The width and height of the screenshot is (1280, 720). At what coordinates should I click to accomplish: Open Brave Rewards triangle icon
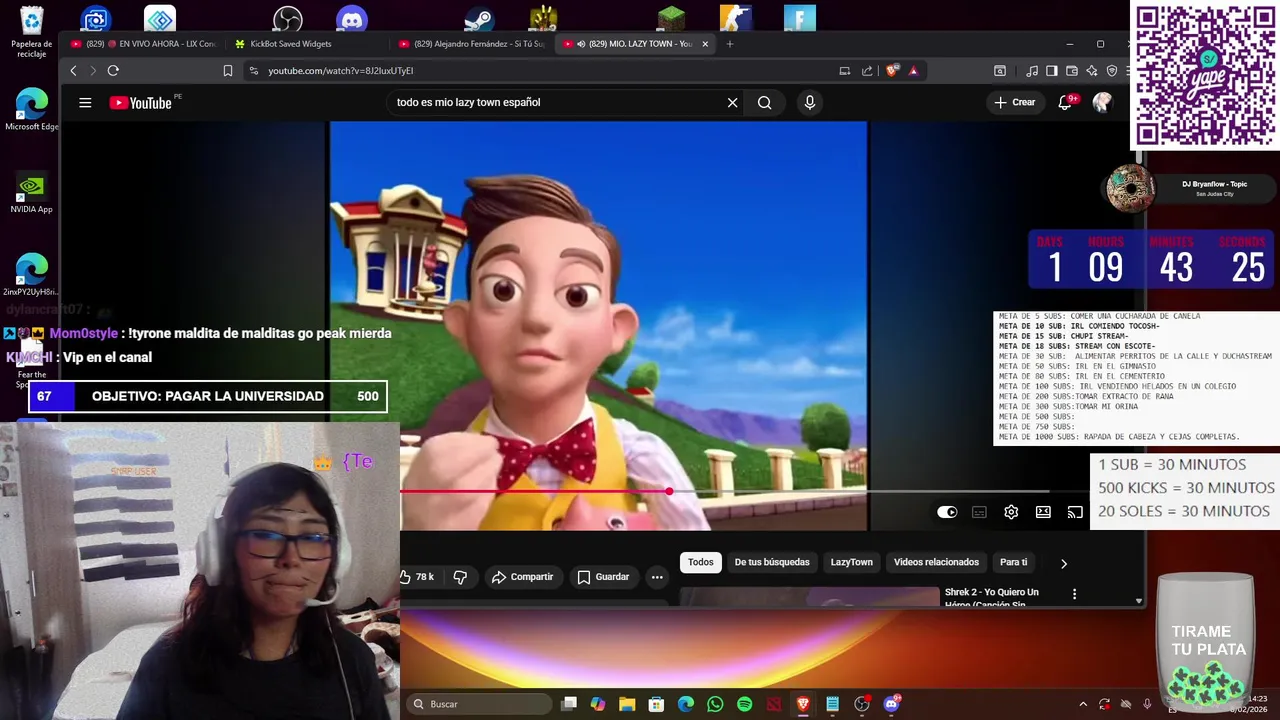pyautogui.click(x=913, y=70)
